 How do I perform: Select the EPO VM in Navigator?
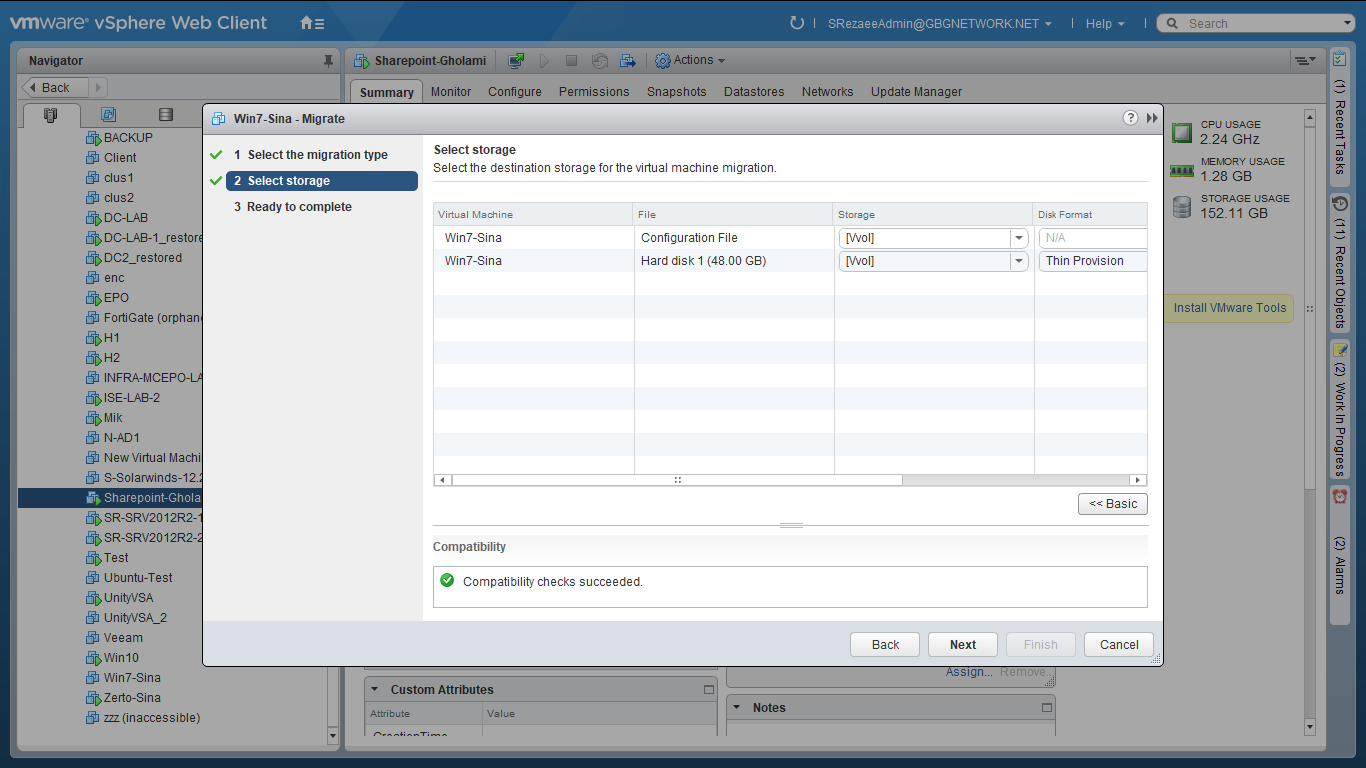[116, 298]
